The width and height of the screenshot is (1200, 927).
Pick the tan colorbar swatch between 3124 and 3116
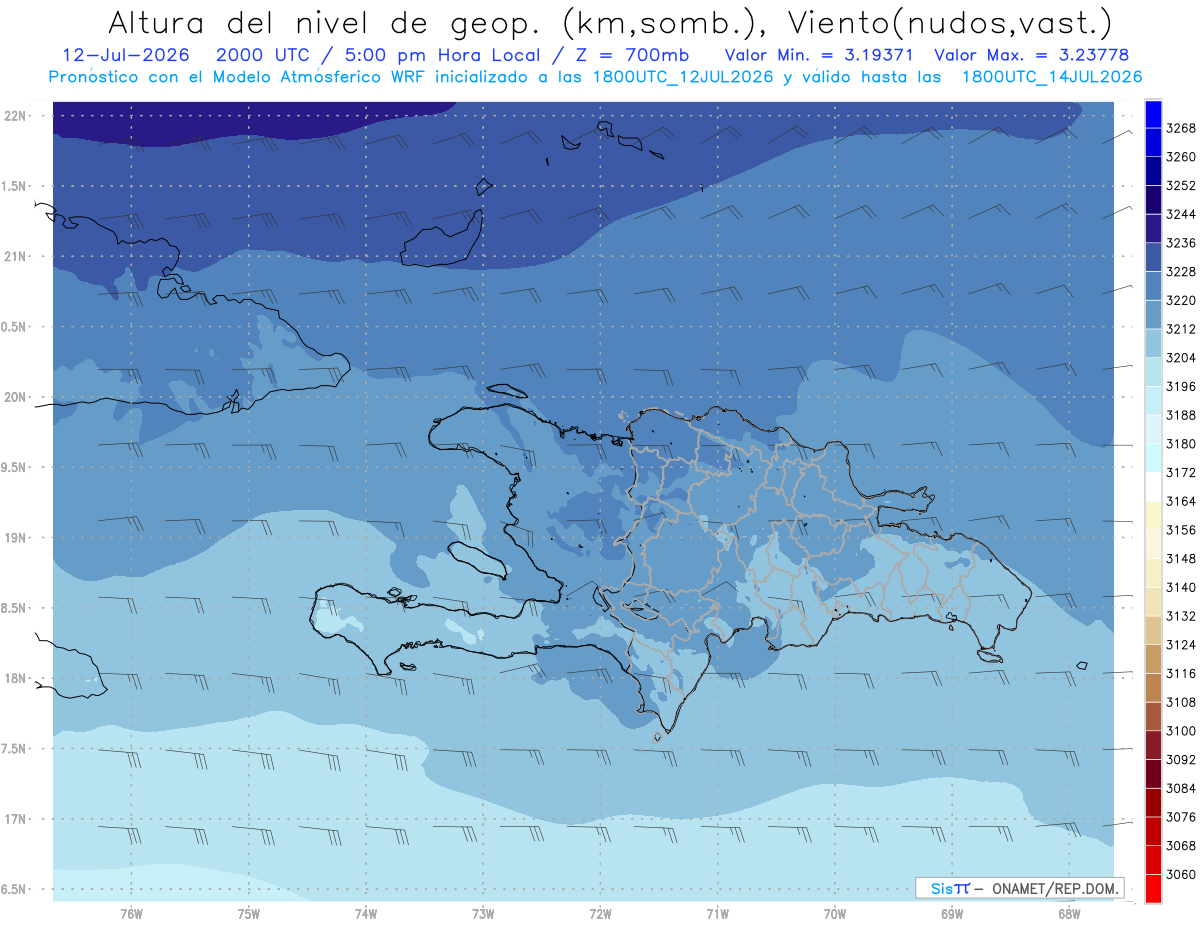click(1153, 659)
